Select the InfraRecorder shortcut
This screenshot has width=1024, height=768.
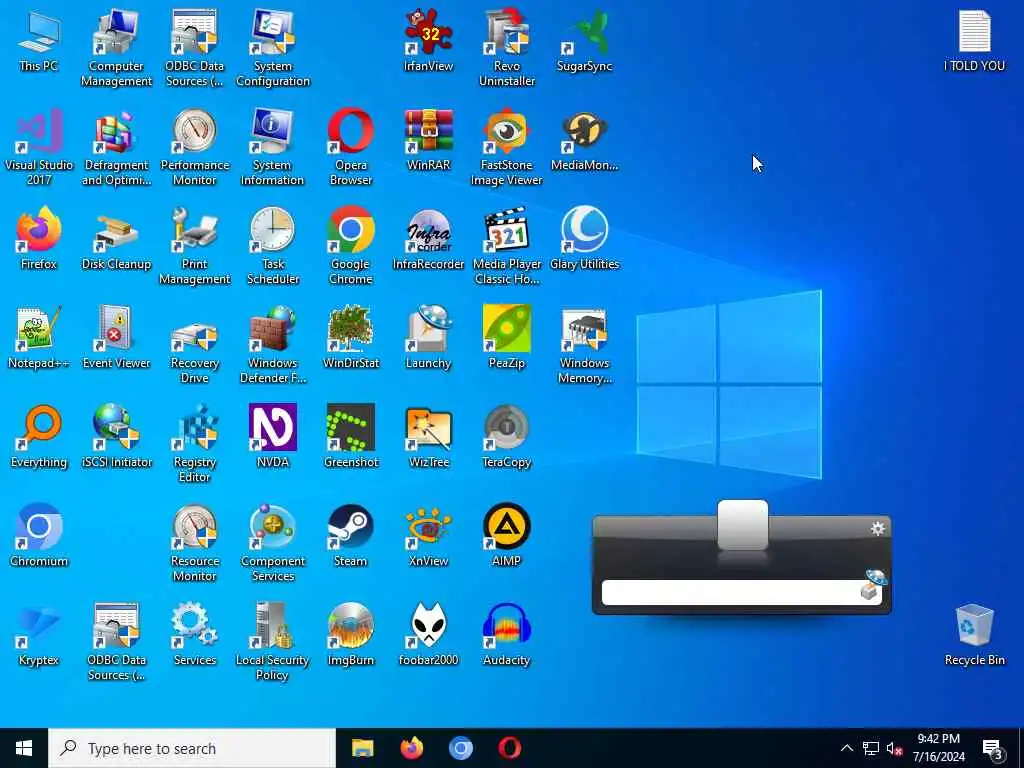pos(428,238)
